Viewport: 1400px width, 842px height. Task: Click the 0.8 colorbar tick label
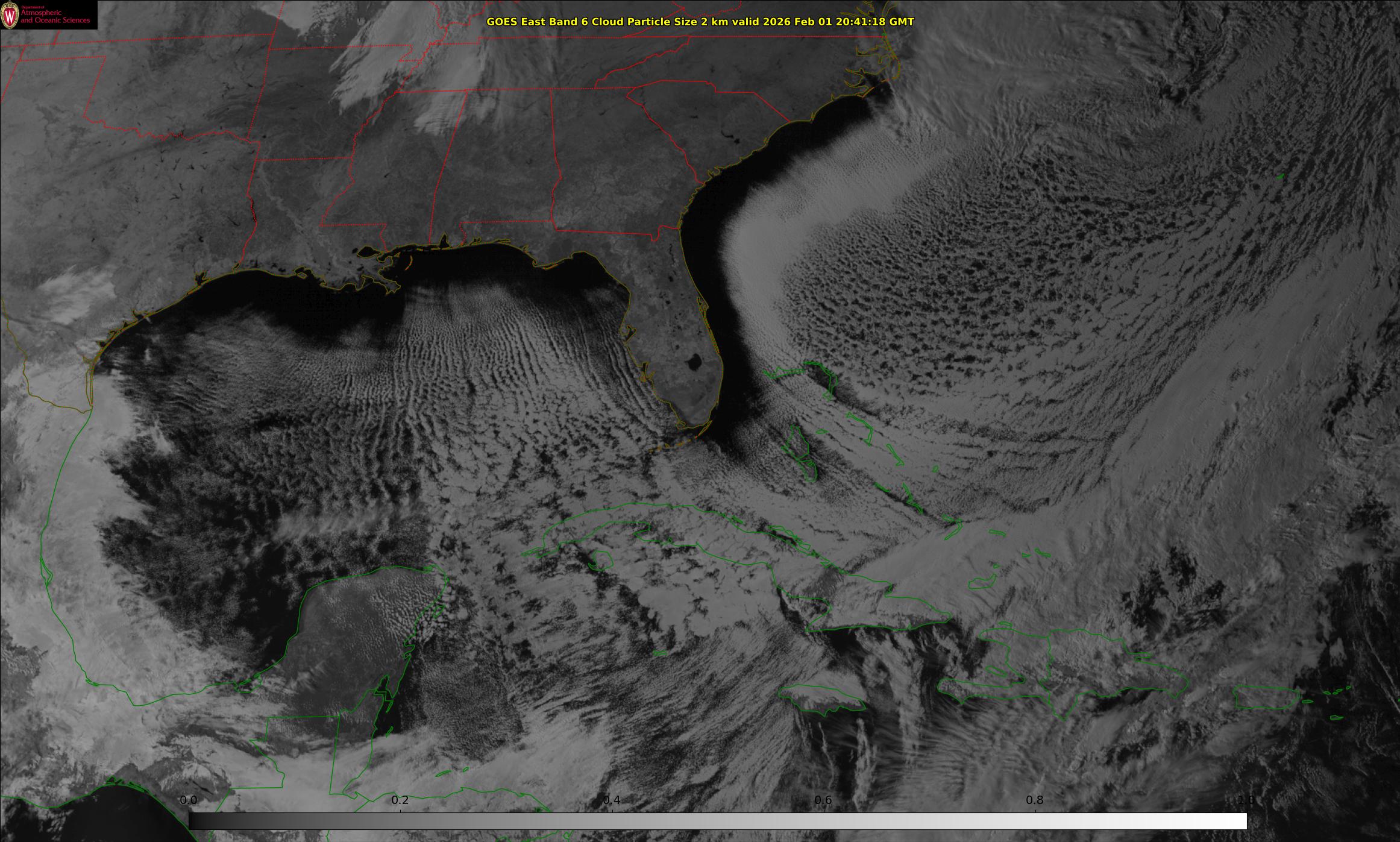1035,800
